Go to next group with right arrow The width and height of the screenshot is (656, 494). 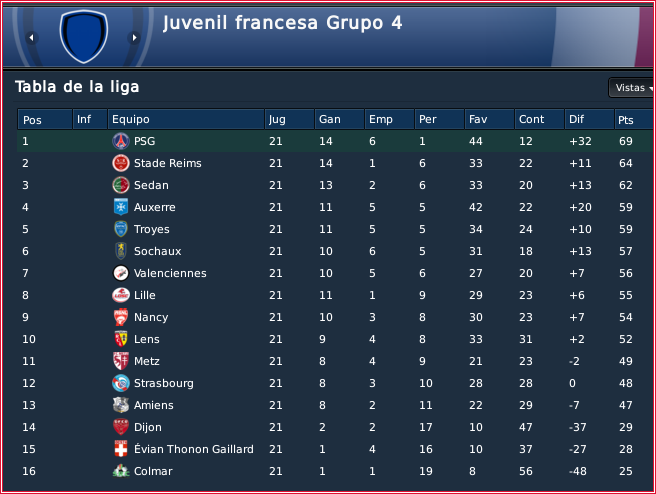tap(134, 38)
